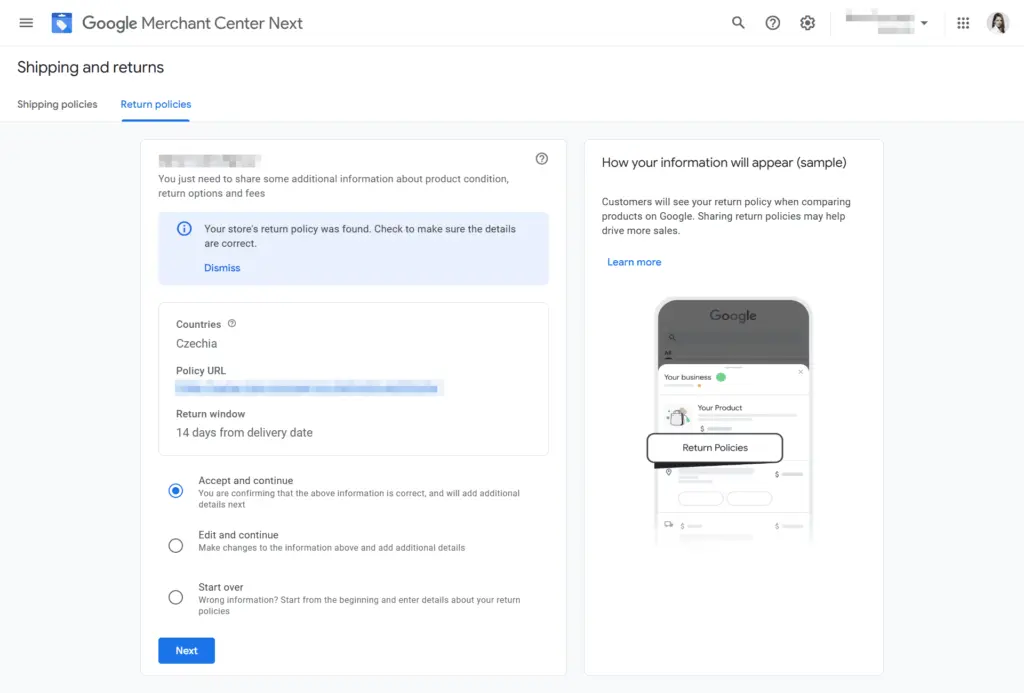Select the Accept and continue option
Image resolution: width=1024 pixels, height=693 pixels.
click(x=176, y=491)
